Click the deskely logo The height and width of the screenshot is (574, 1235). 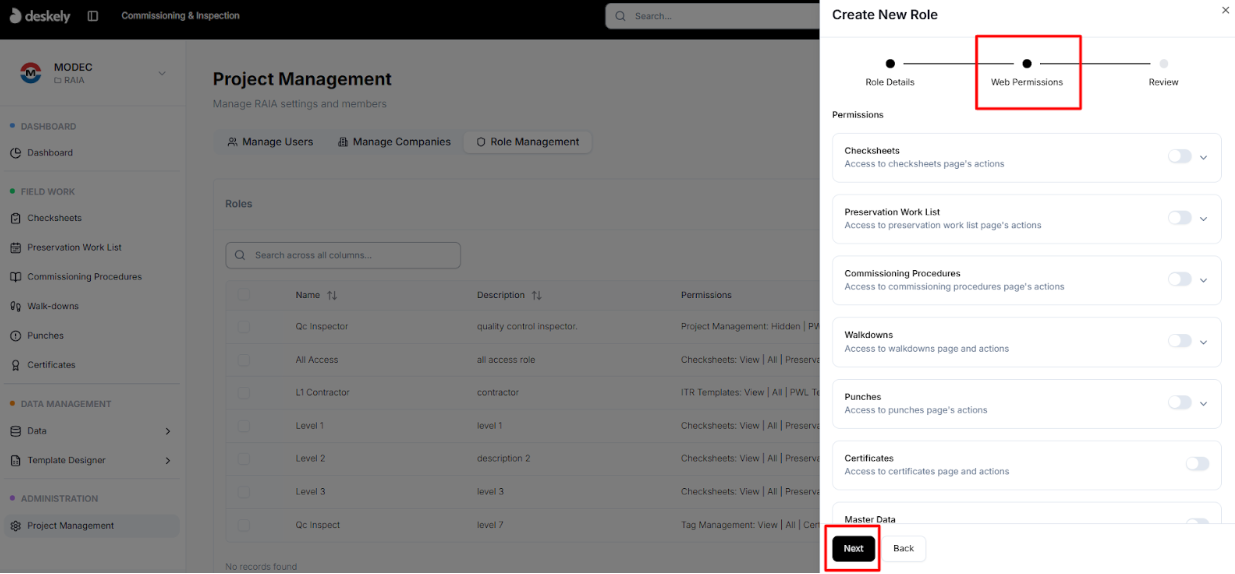coord(38,16)
